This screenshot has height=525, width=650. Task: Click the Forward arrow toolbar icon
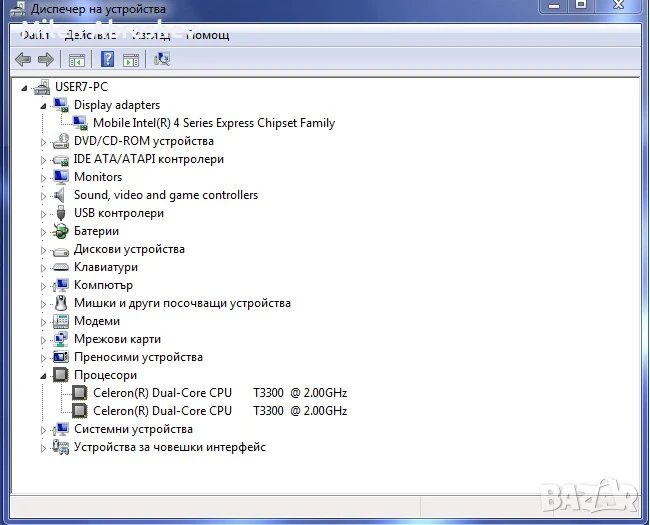(46, 60)
